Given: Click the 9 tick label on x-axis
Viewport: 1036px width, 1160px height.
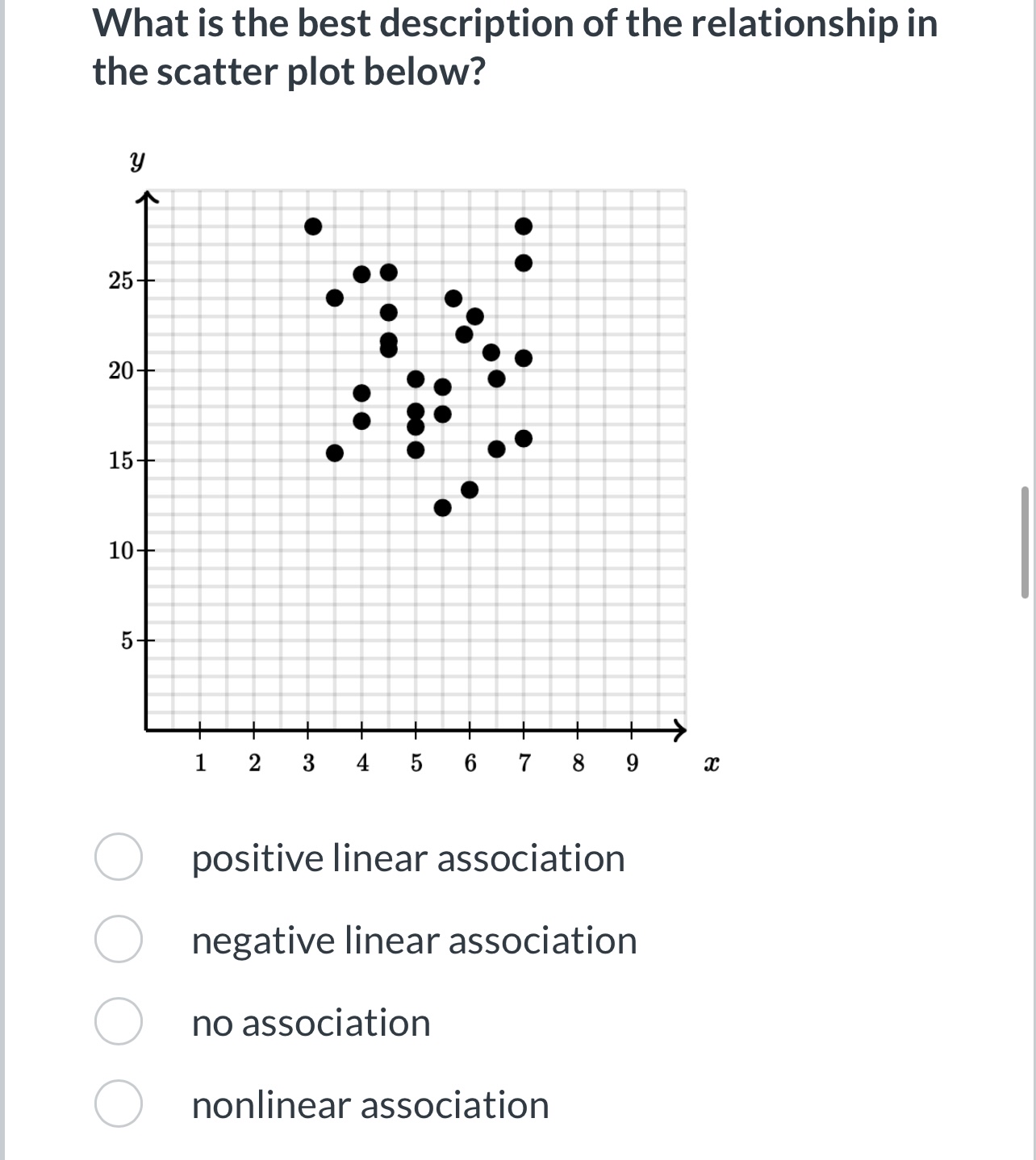Looking at the screenshot, I should 632,762.
